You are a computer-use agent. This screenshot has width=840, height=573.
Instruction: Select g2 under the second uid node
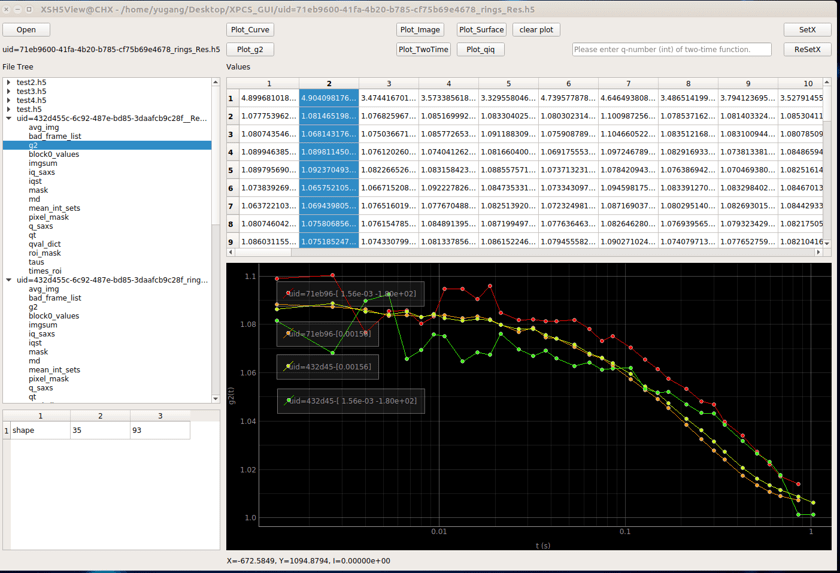pyautogui.click(x=33, y=307)
